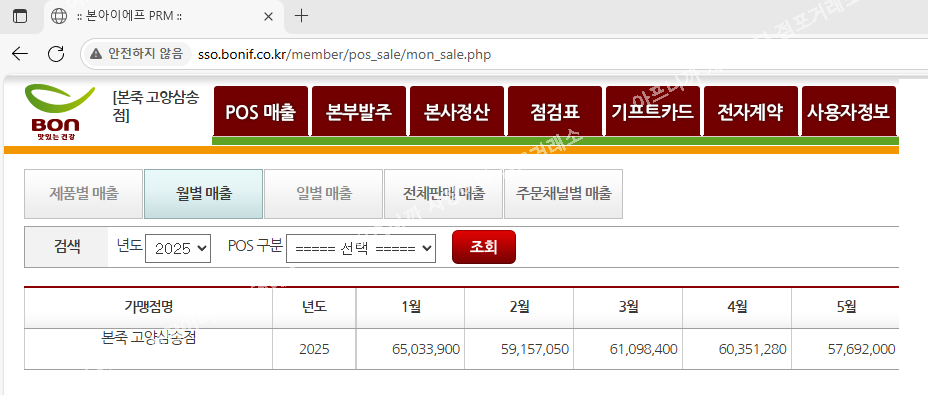
Task: Go to the 본사정산 menu
Action: point(457,111)
